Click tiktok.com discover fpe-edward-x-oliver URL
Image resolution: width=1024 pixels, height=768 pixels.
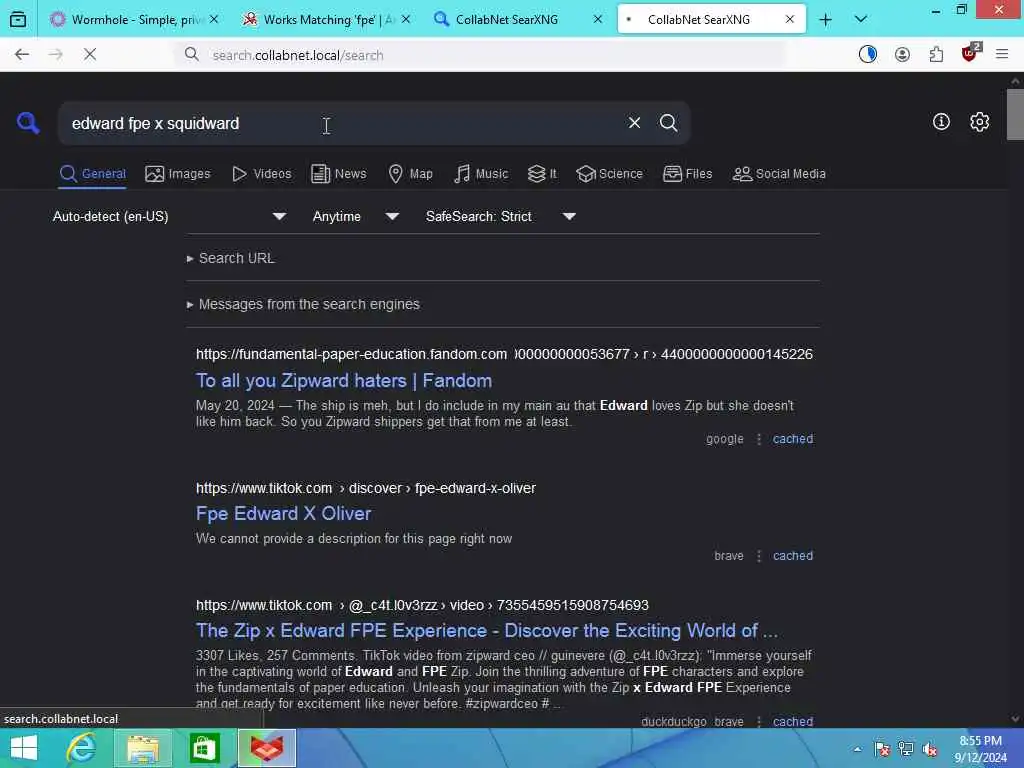[366, 488]
